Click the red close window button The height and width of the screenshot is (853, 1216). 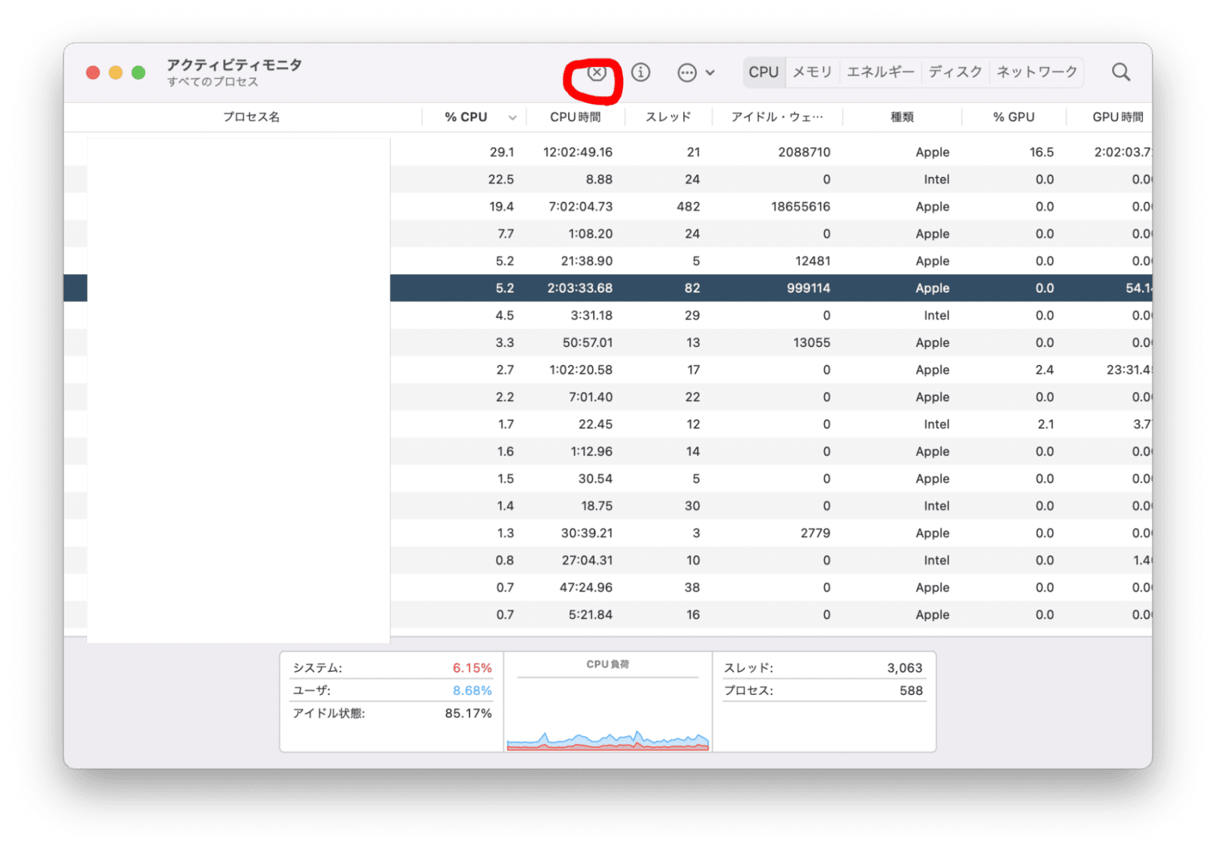[93, 73]
